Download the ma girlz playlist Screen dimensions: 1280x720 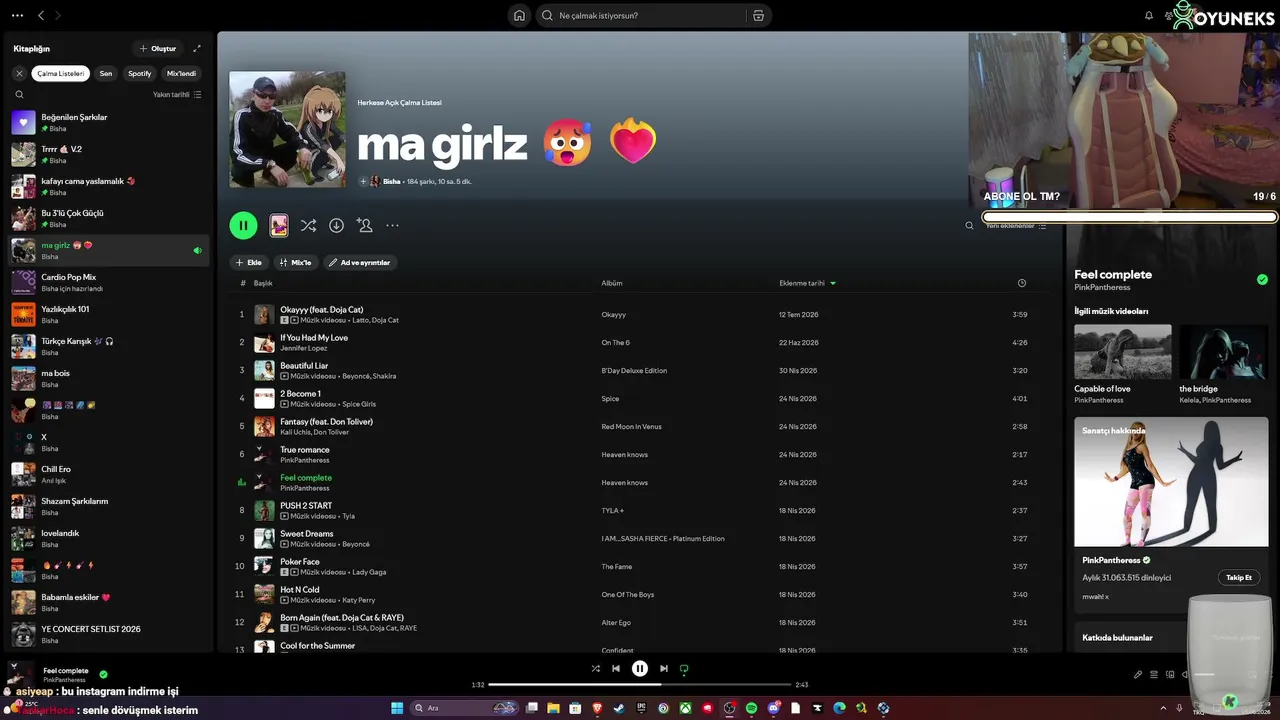tap(336, 226)
